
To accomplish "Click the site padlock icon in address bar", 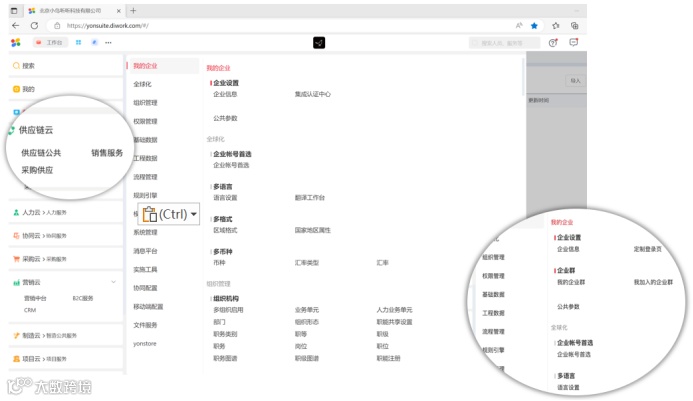I will [57, 26].
